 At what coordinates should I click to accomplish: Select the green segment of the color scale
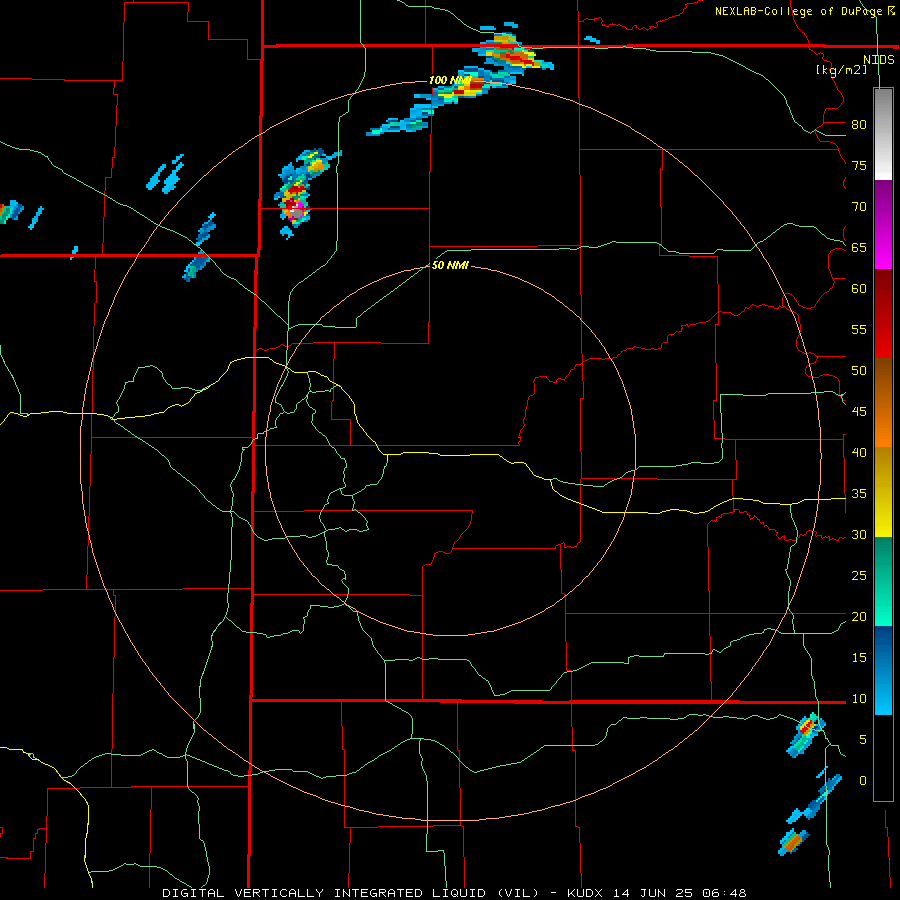coord(883,581)
